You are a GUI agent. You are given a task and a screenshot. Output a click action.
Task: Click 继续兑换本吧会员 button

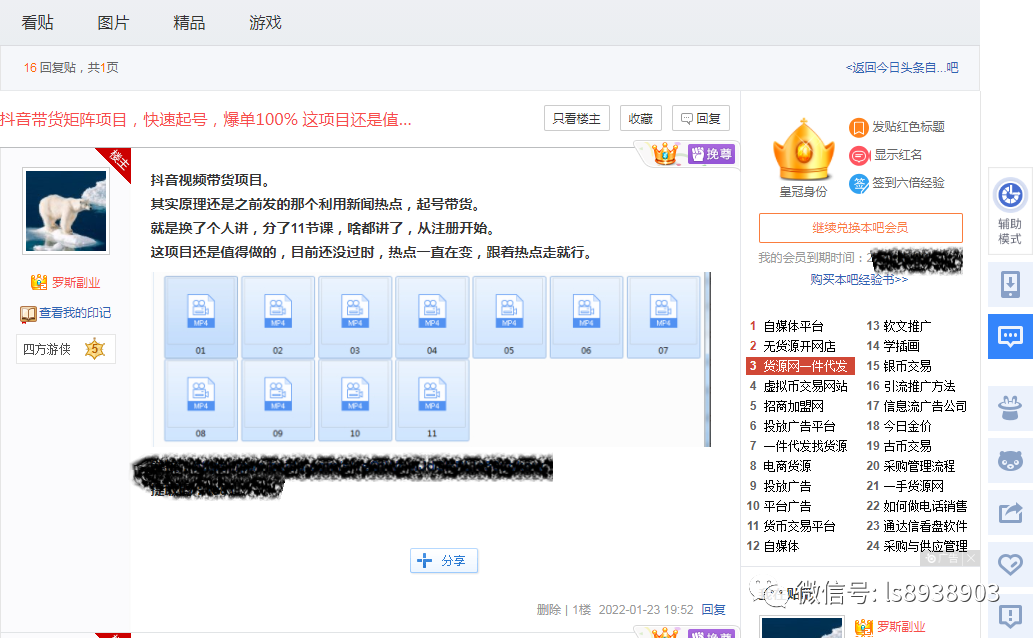click(x=860, y=228)
